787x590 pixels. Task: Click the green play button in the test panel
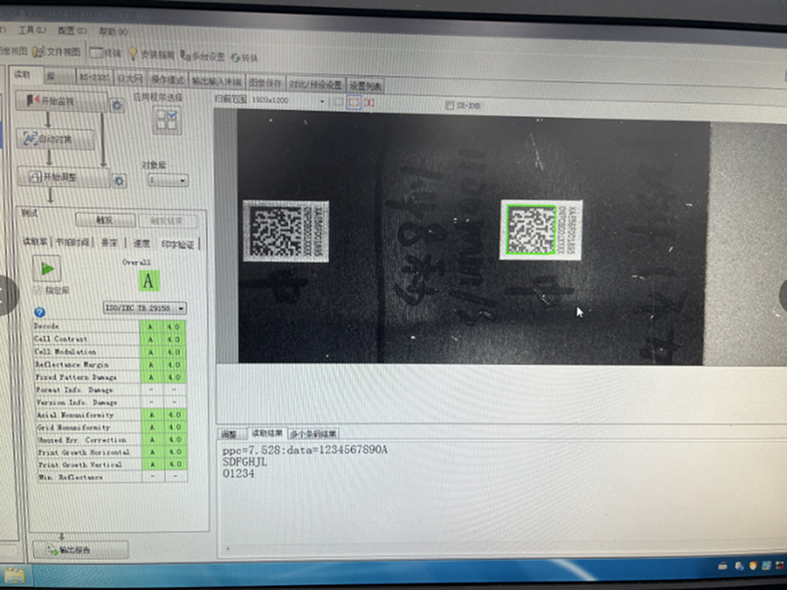point(47,268)
